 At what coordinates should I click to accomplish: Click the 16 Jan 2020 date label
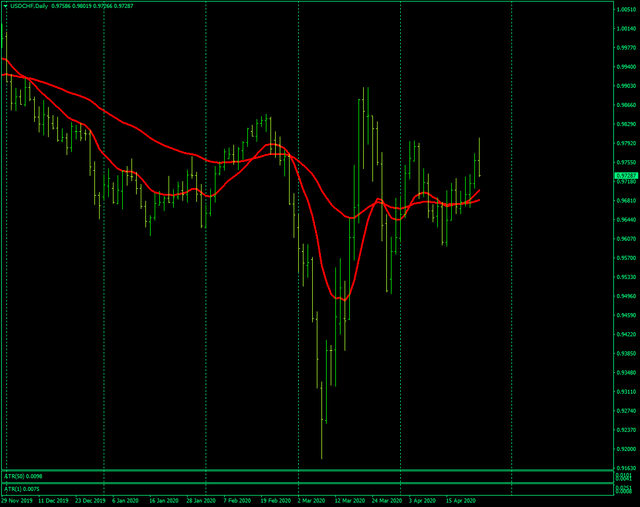(164, 500)
